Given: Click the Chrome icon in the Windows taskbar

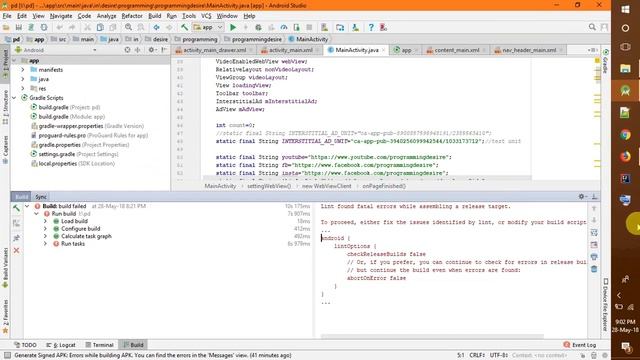Looking at the screenshot, I should click(625, 135).
